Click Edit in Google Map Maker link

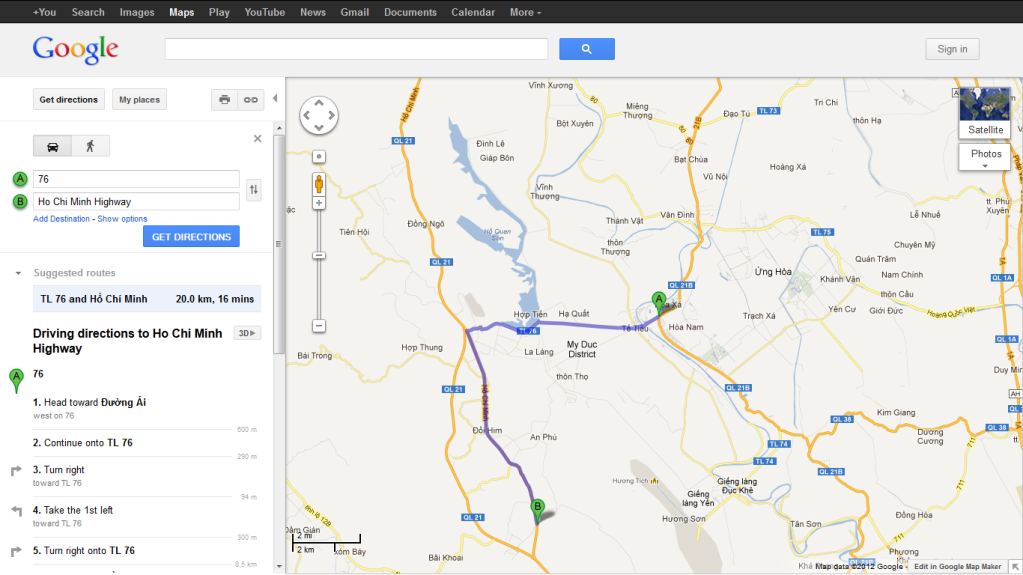click(957, 567)
